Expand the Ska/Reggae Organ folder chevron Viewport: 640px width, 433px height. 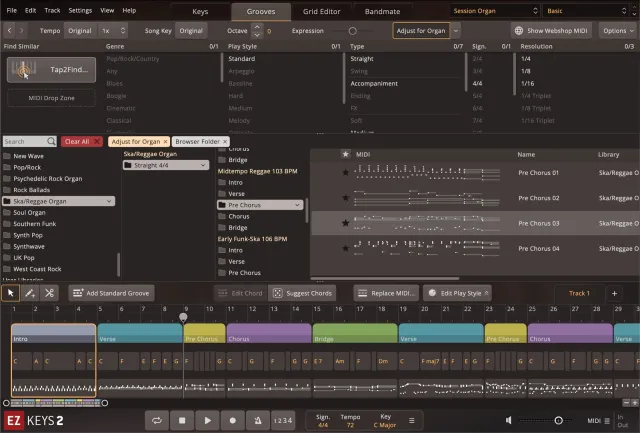pyautogui.click(x=109, y=201)
